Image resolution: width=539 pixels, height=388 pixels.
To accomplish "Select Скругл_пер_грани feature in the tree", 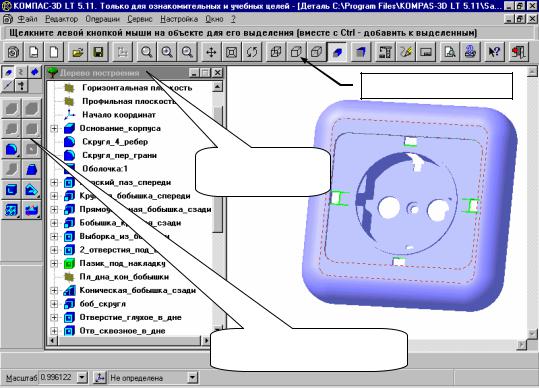I will (119, 155).
